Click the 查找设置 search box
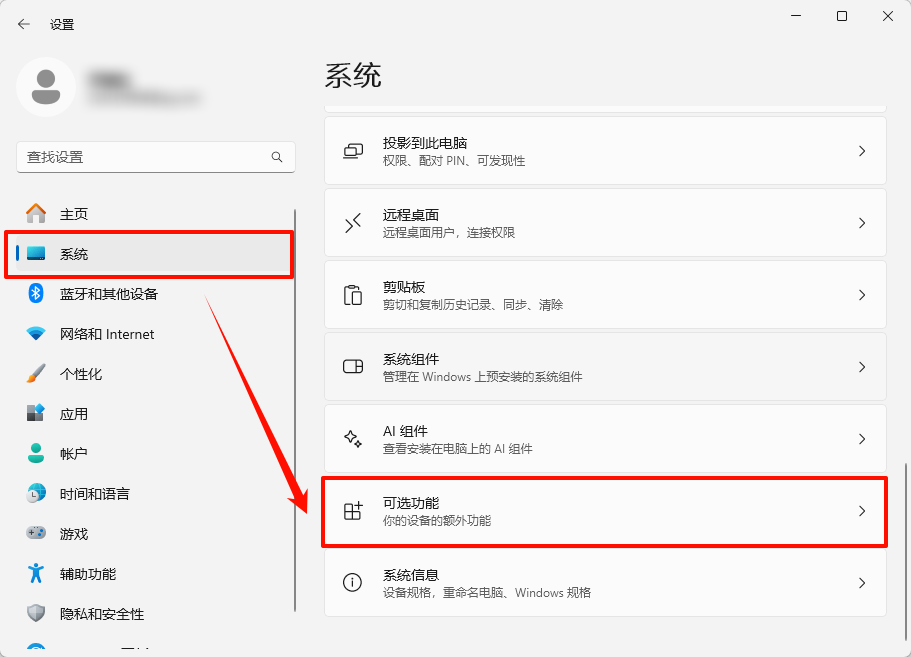911x657 pixels. [155, 157]
